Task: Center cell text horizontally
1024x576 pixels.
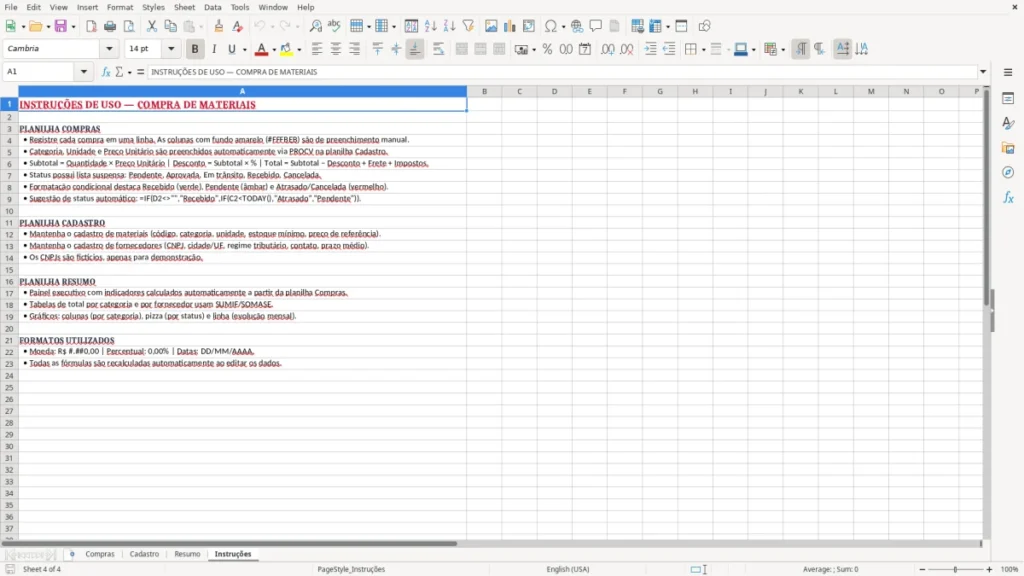Action: 336,49
